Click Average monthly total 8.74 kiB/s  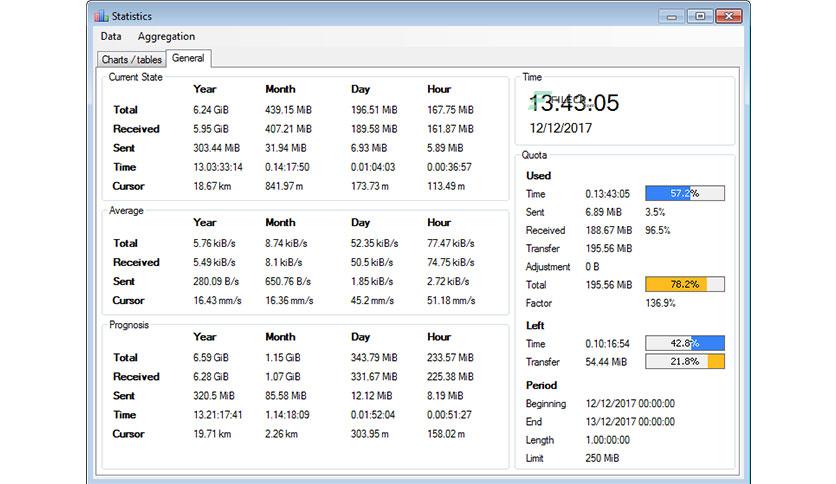point(286,243)
